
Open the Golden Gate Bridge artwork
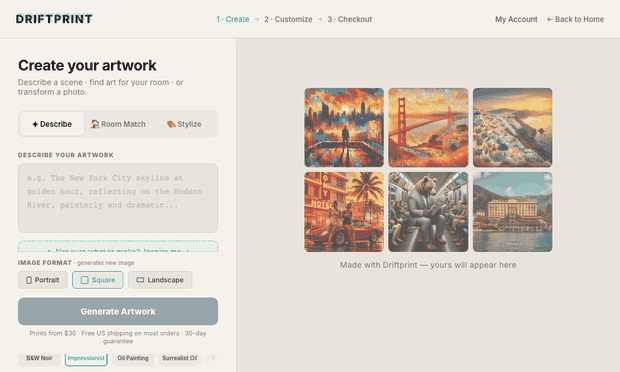click(x=428, y=128)
